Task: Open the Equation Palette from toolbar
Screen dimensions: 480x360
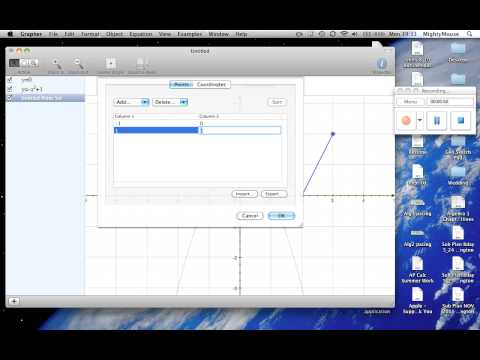Action: 141,63
